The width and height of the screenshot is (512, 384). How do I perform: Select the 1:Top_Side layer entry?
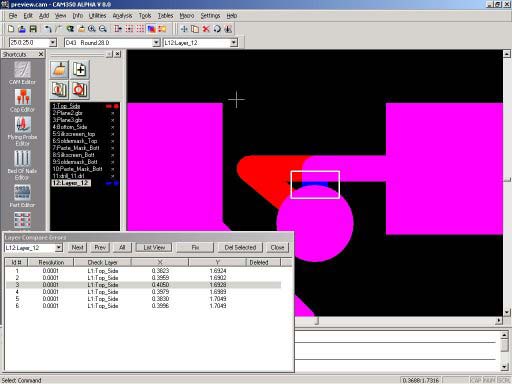pyautogui.click(x=66, y=106)
